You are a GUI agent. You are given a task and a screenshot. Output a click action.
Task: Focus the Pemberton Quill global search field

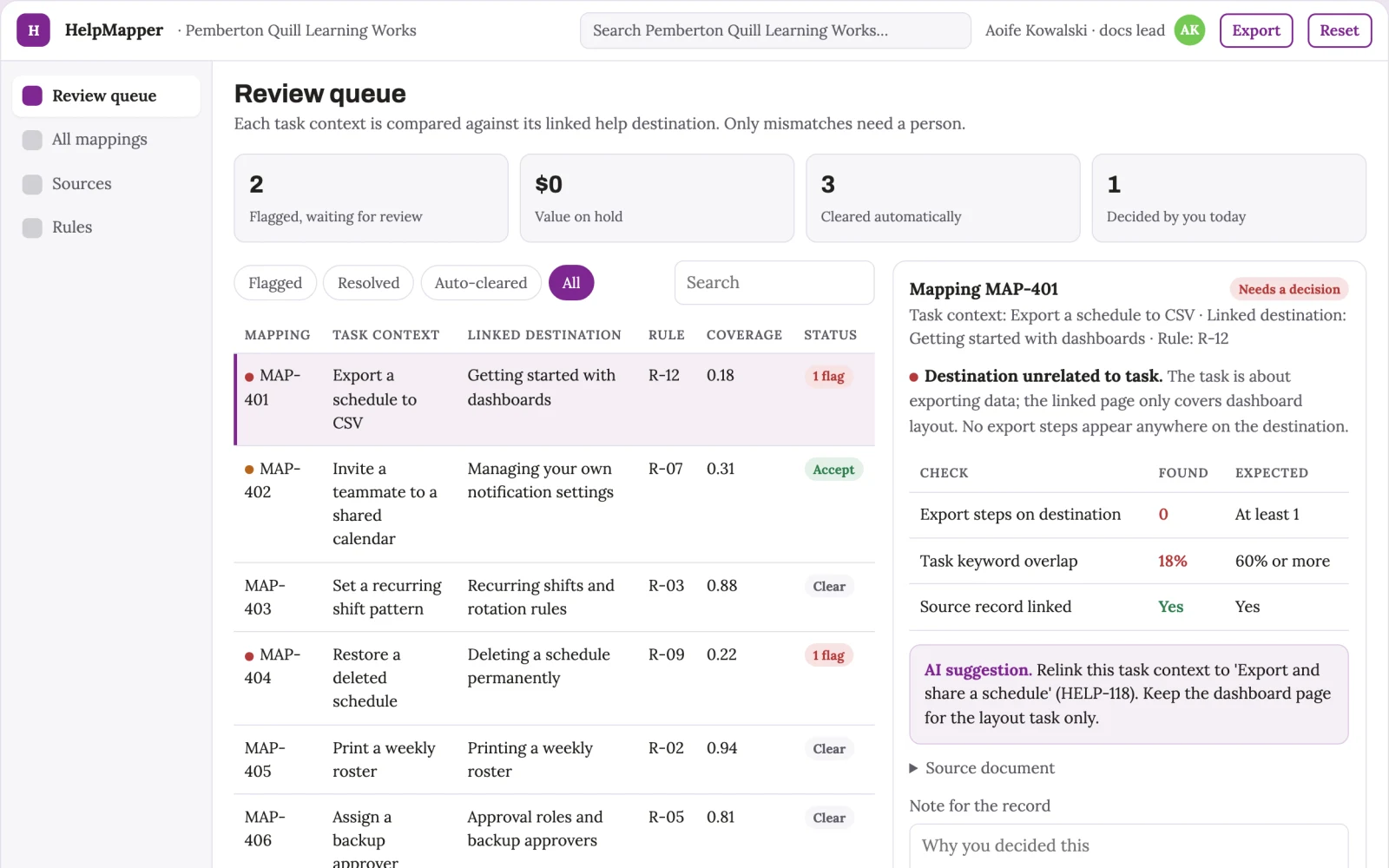775,30
